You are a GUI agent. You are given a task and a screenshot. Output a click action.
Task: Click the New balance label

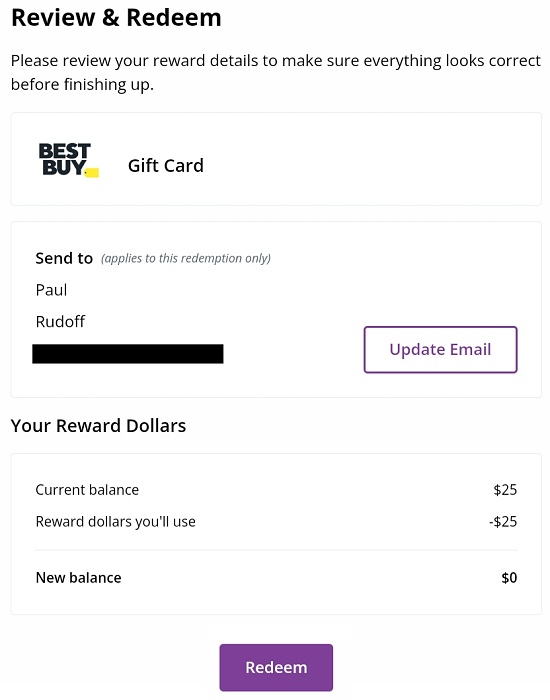pyautogui.click(x=79, y=578)
